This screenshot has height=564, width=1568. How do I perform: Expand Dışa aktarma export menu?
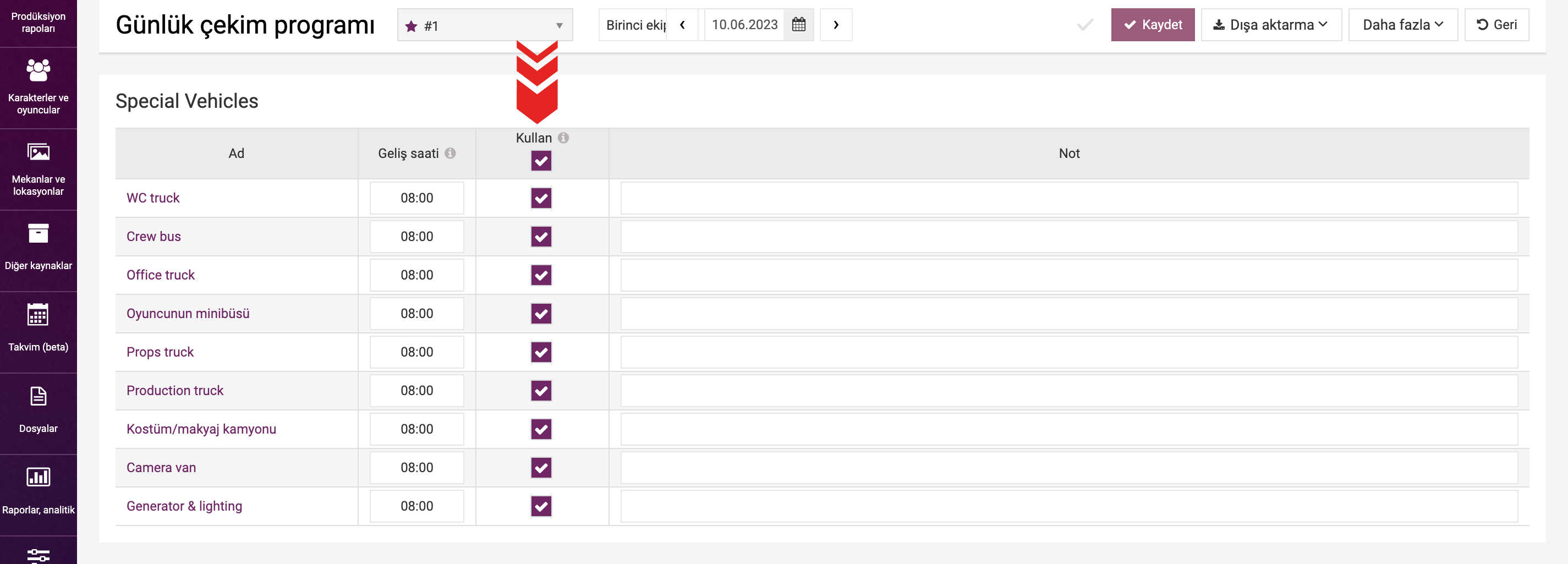[x=1271, y=25]
